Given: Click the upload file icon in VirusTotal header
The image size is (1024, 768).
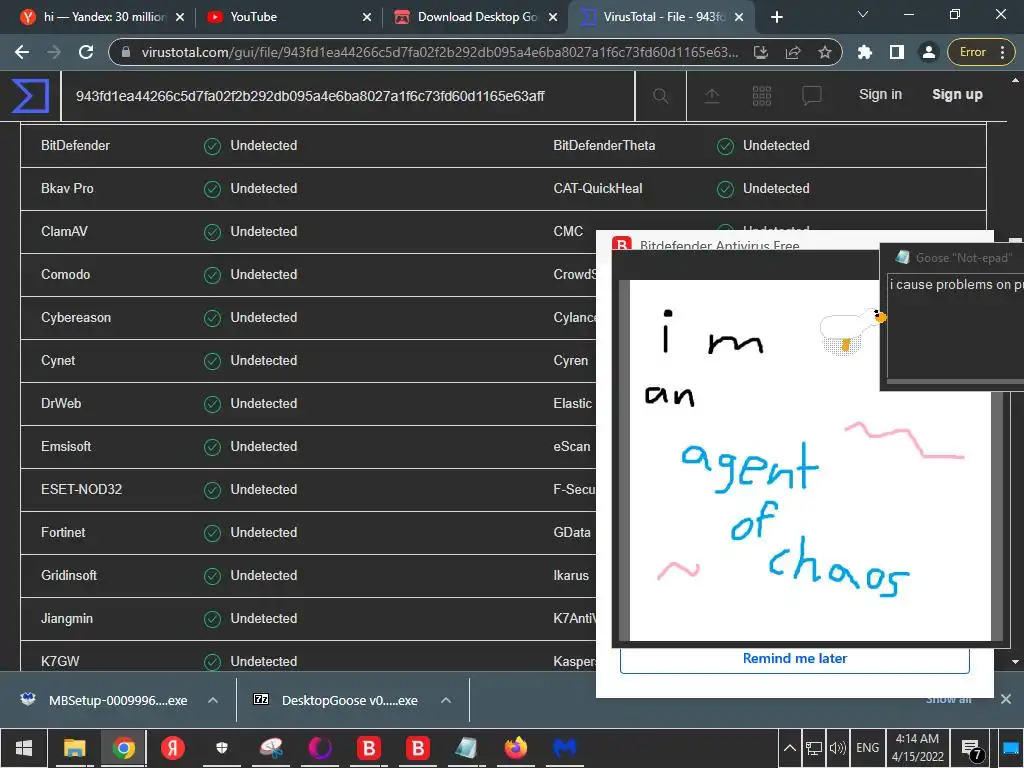Looking at the screenshot, I should 712,96.
